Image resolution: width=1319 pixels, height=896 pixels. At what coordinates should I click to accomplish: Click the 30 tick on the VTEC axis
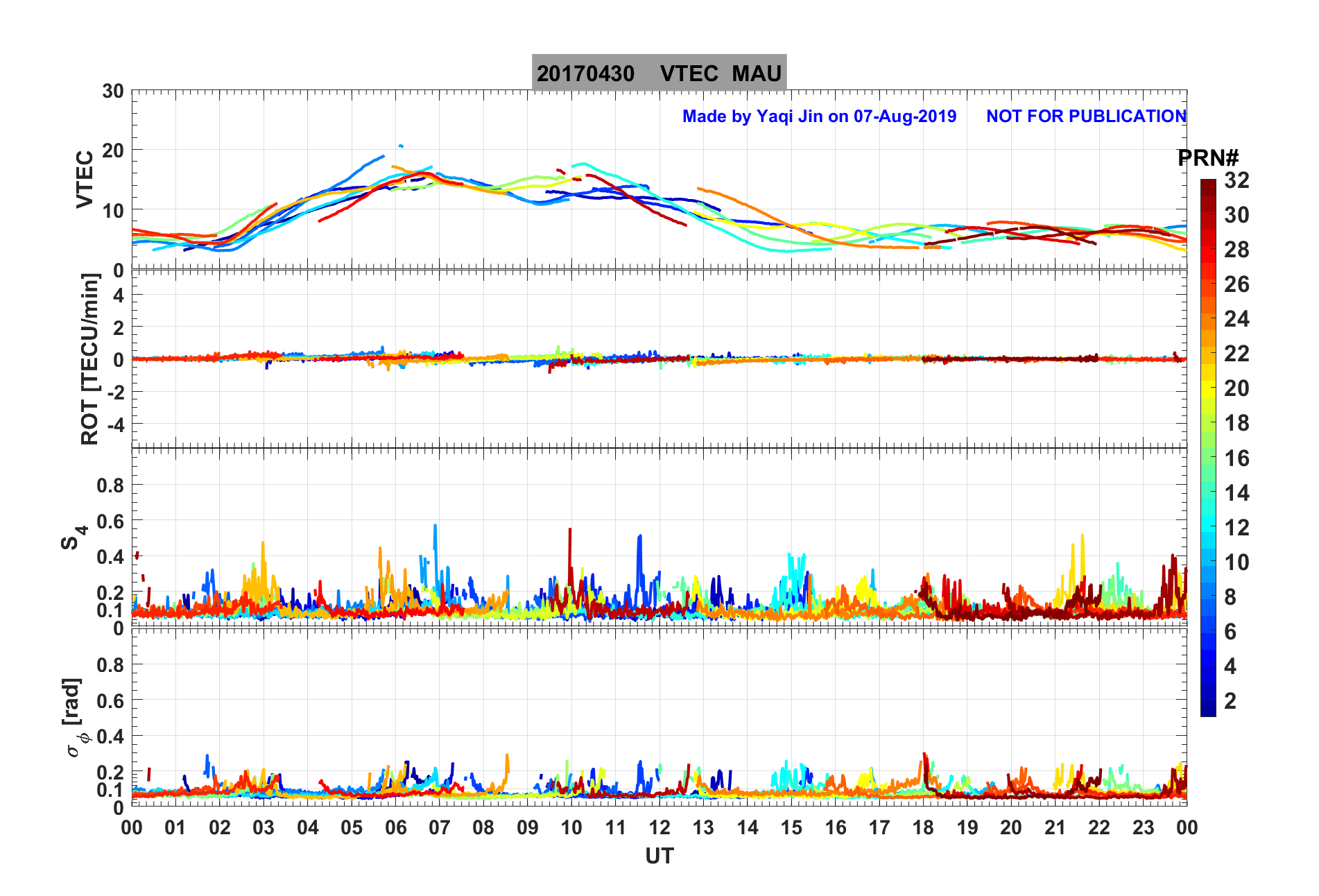pyautogui.click(x=112, y=92)
